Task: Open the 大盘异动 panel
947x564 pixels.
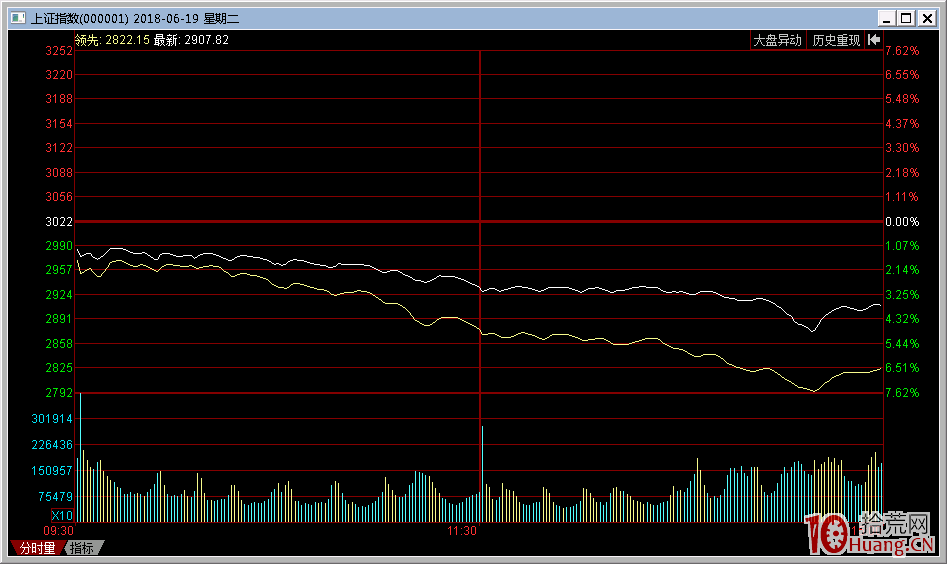Action: coord(777,40)
